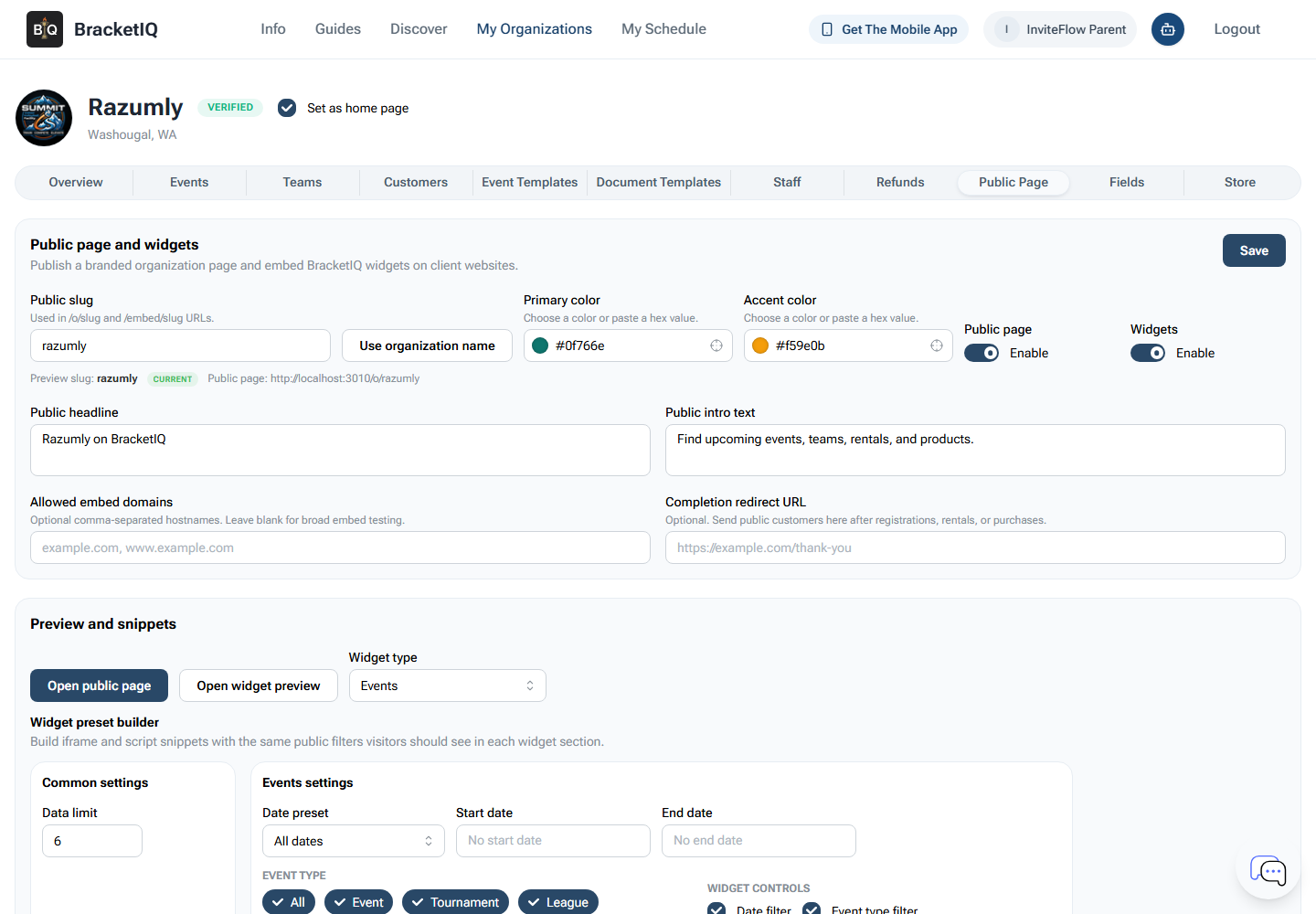Click the orange accent color swatch
This screenshot has height=914, width=1316.
[x=760, y=345]
